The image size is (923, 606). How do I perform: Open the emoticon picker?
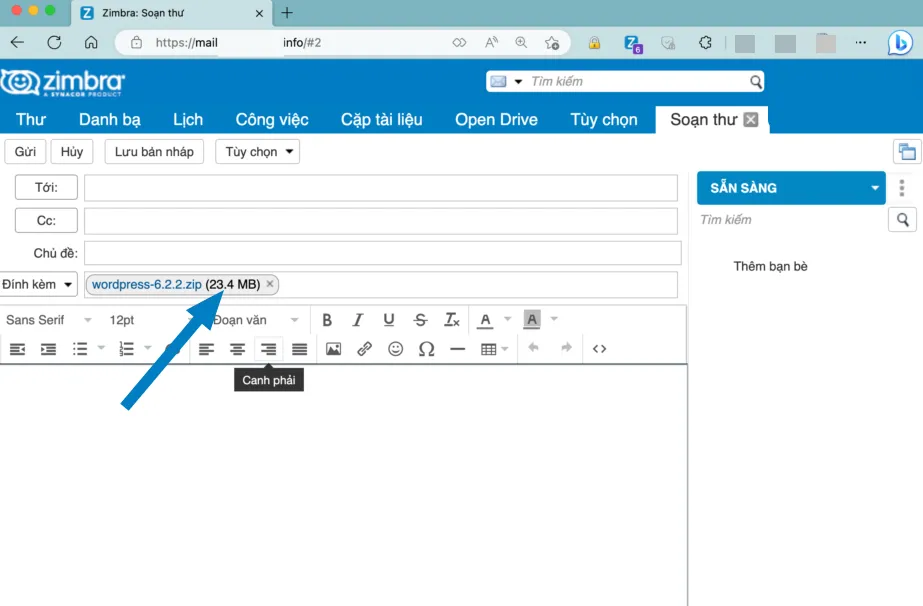(x=396, y=349)
